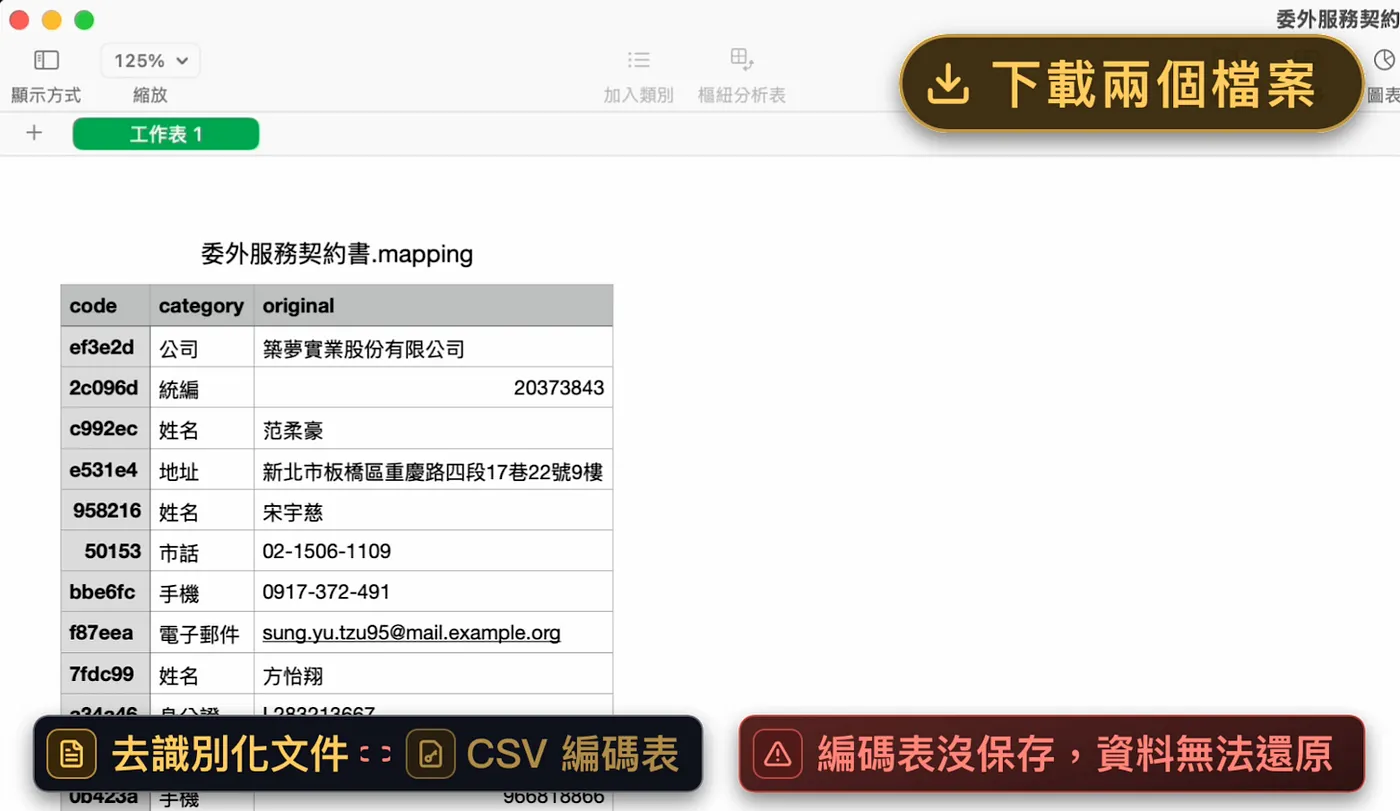Close the window with red button
The image size is (1400, 811).
coord(18,20)
